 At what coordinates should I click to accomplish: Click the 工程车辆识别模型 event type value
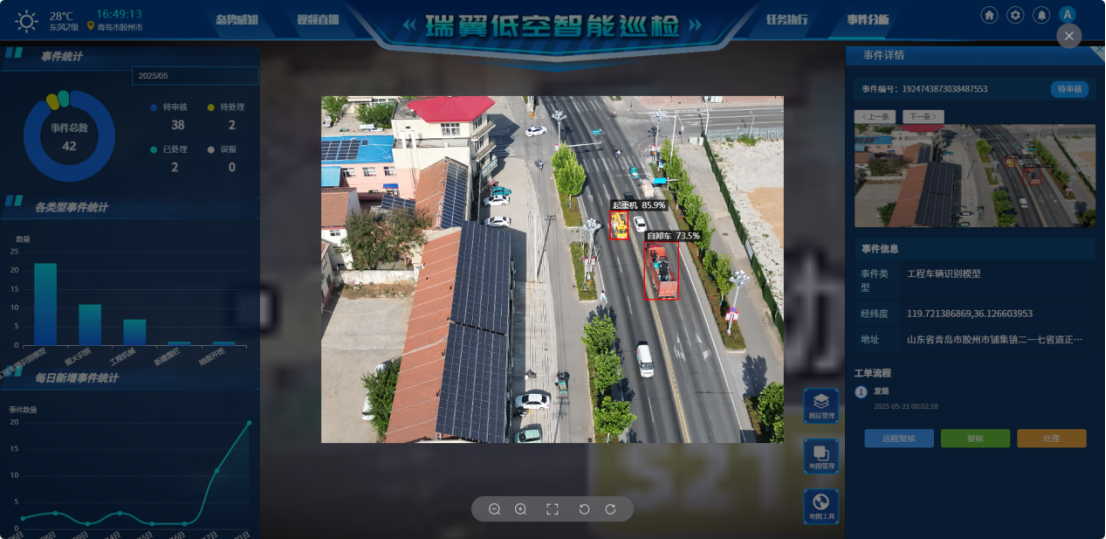[x=944, y=274]
